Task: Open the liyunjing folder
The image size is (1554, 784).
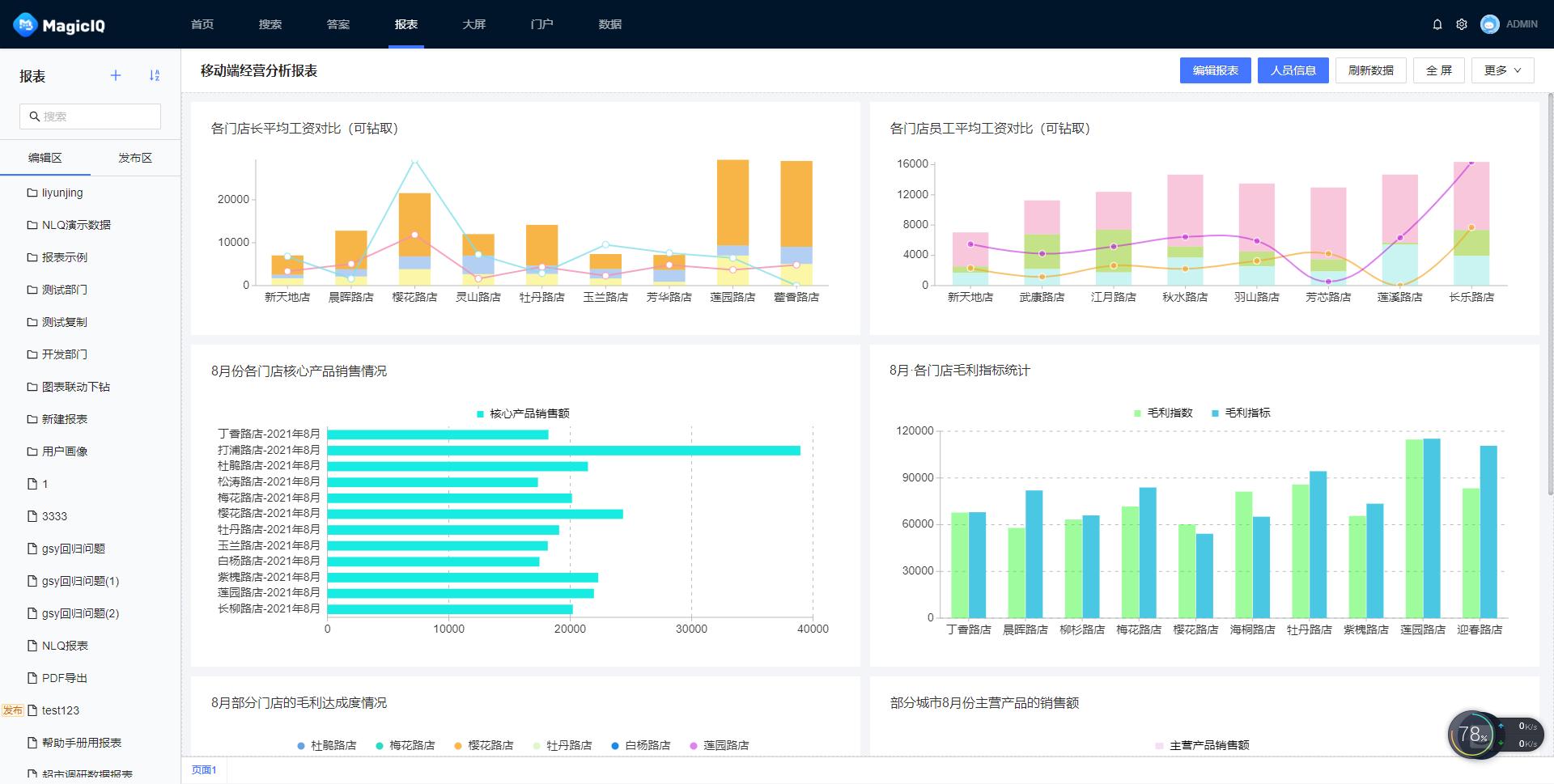Action: click(x=62, y=193)
